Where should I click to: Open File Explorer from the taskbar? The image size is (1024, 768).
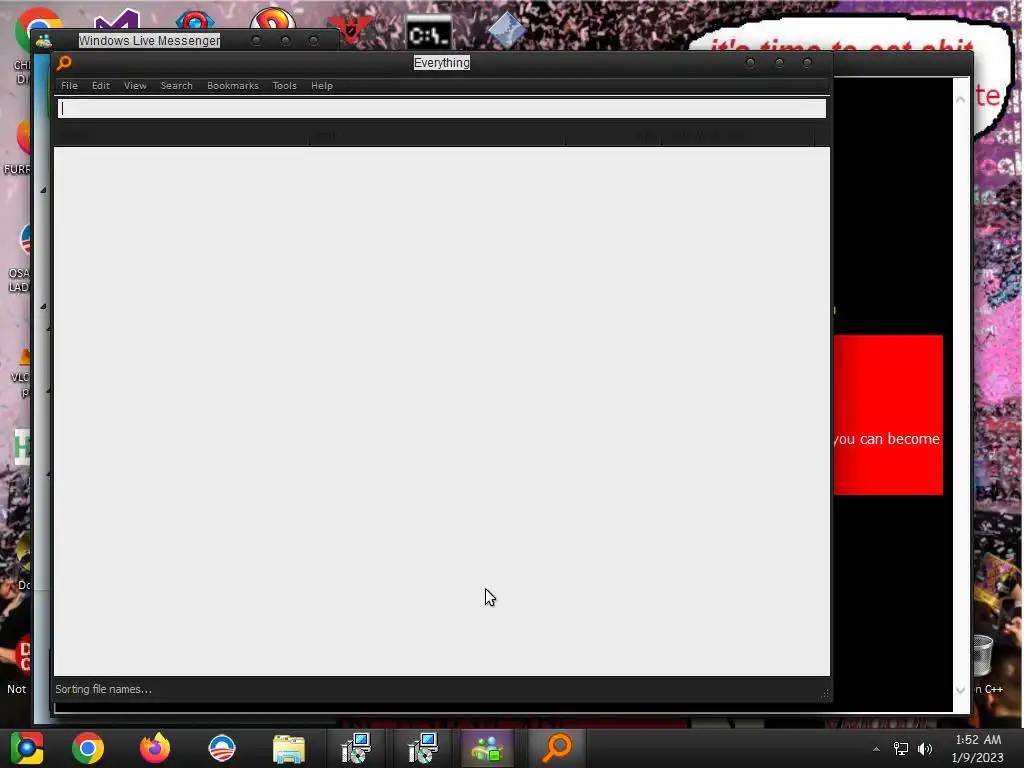click(289, 748)
